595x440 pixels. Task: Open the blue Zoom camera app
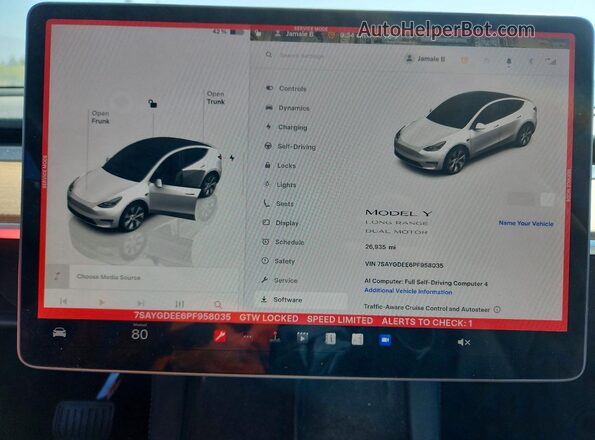[385, 340]
